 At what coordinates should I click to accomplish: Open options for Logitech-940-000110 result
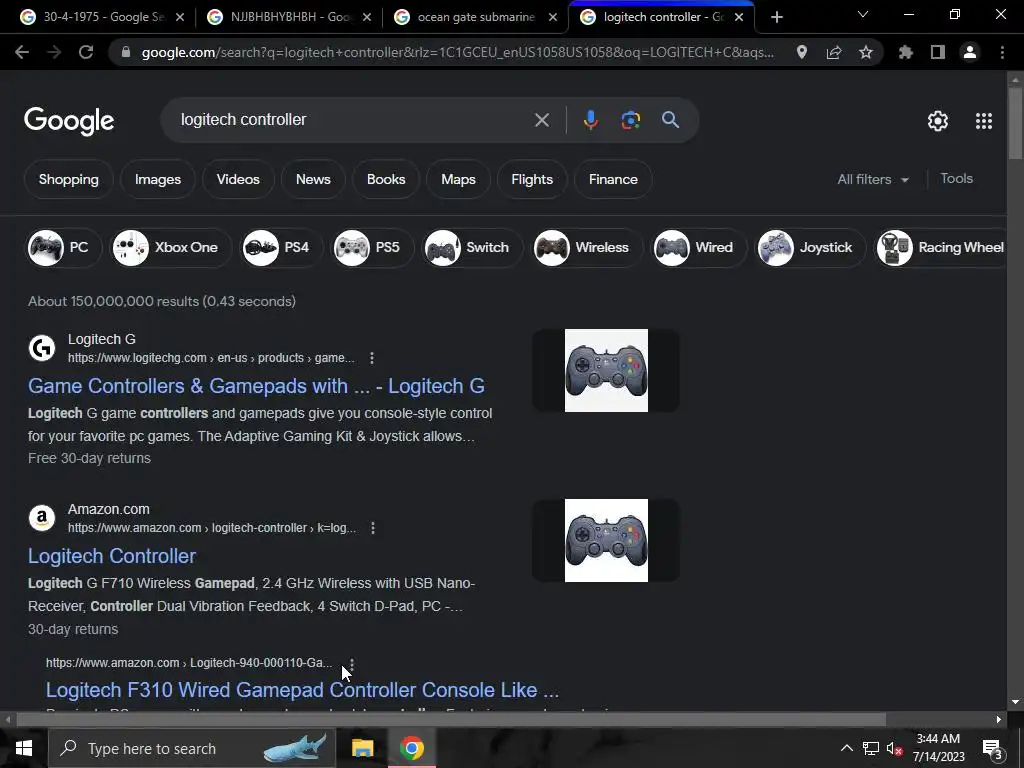tap(352, 664)
